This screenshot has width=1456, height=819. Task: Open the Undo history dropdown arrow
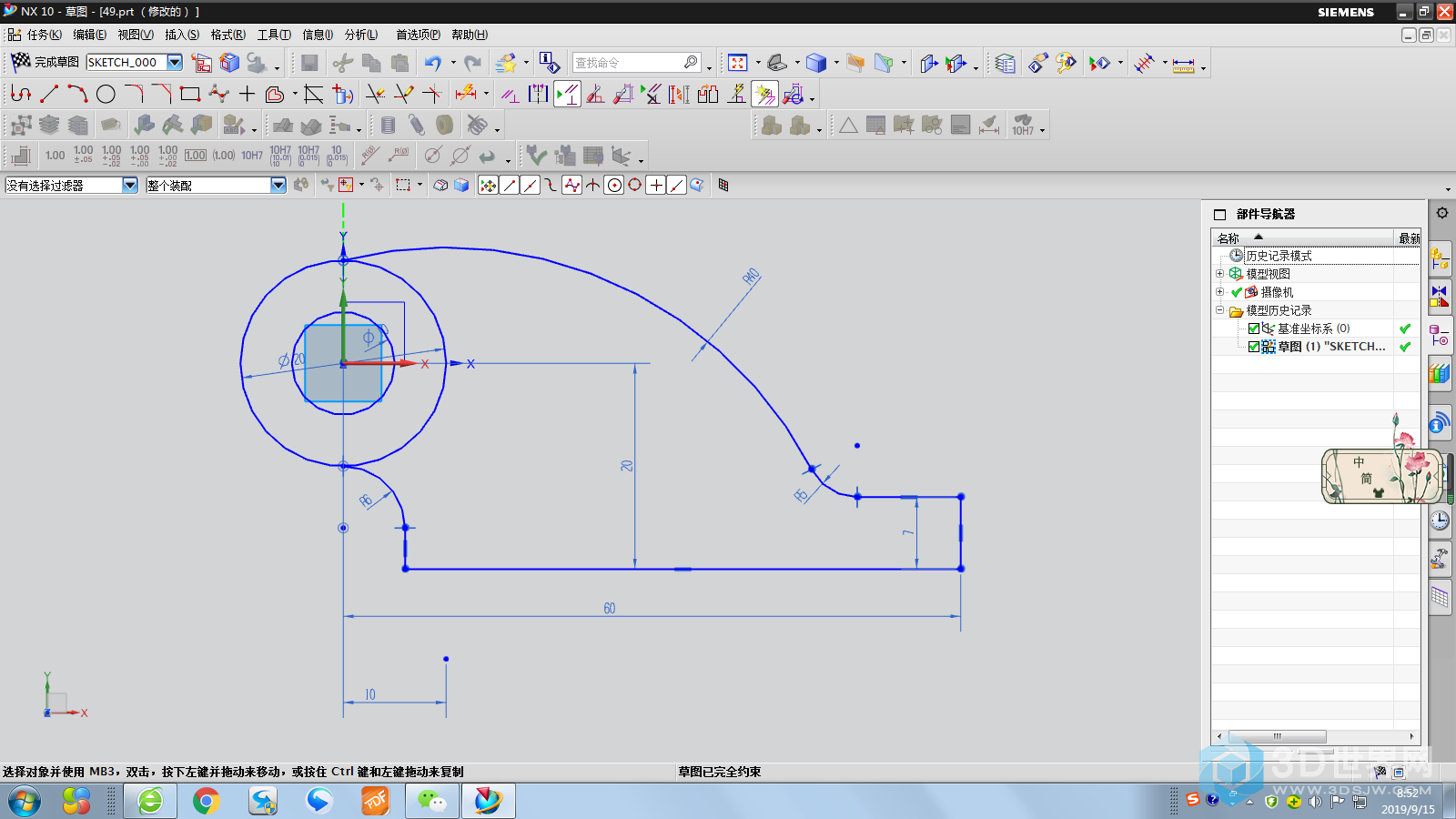452,63
